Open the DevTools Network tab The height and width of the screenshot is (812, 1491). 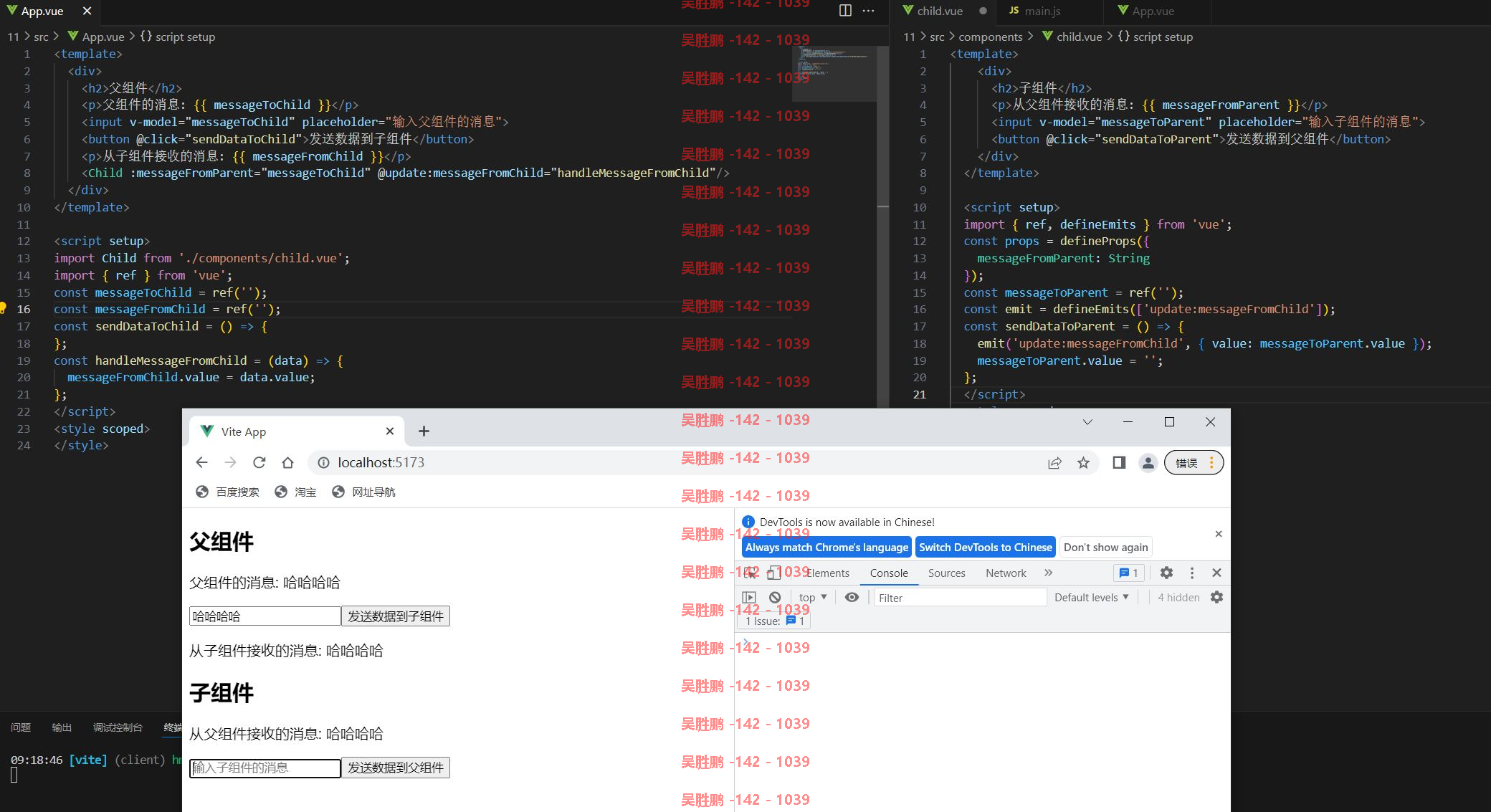(1006, 573)
